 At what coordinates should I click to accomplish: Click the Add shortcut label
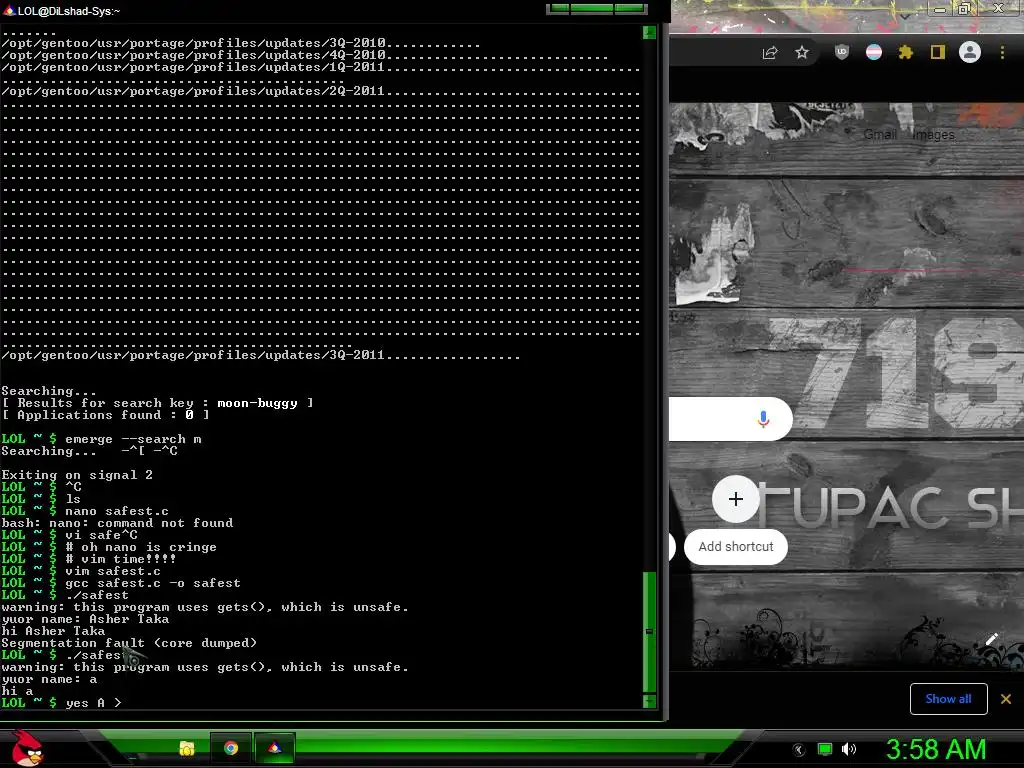coord(736,547)
